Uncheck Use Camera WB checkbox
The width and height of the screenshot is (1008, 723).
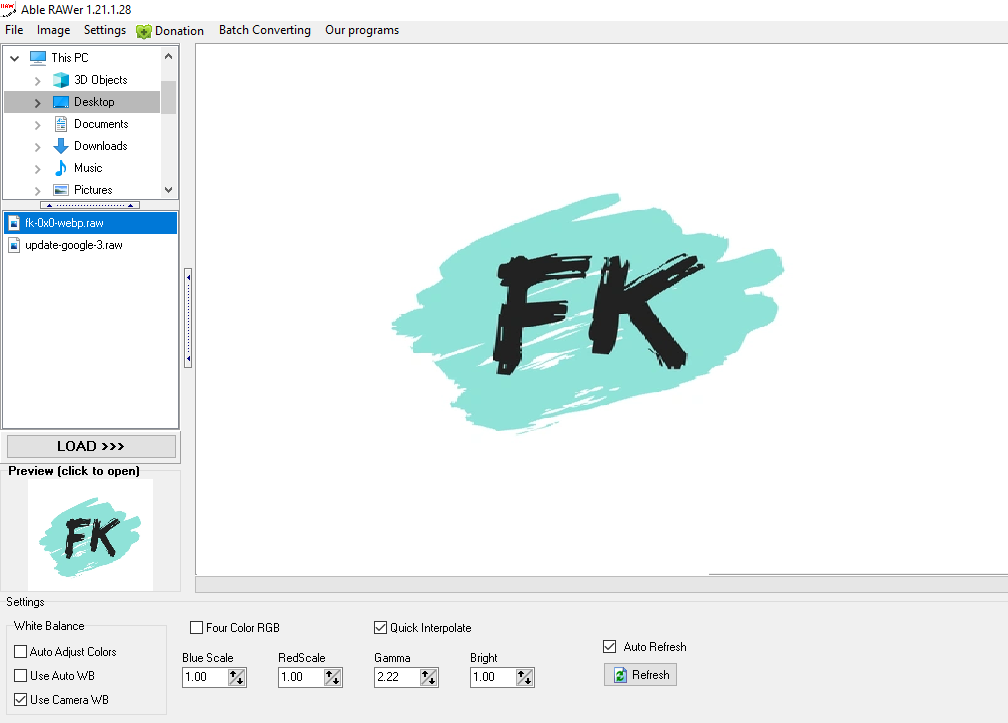(21, 700)
